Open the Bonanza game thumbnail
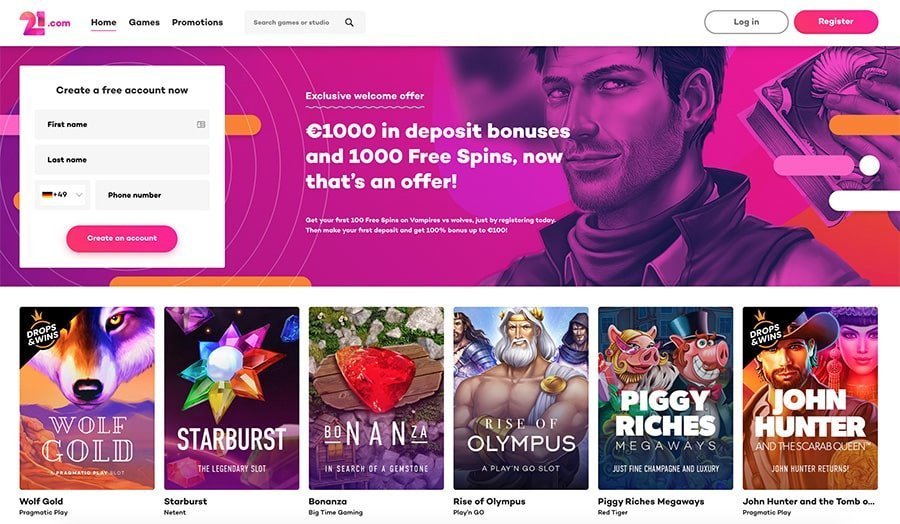This screenshot has width=900, height=524. coord(376,398)
